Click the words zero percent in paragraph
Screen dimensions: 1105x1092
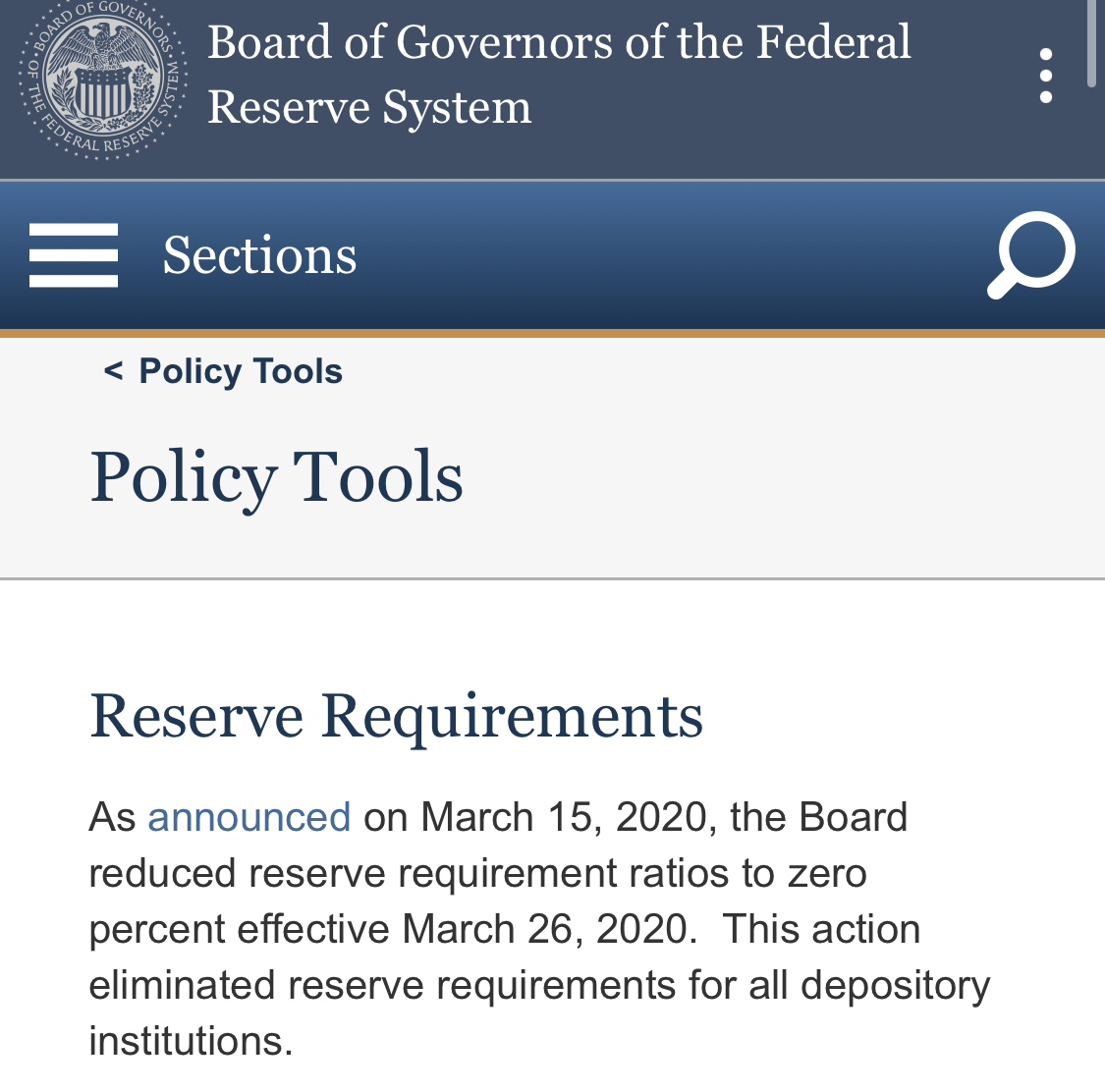(x=477, y=901)
